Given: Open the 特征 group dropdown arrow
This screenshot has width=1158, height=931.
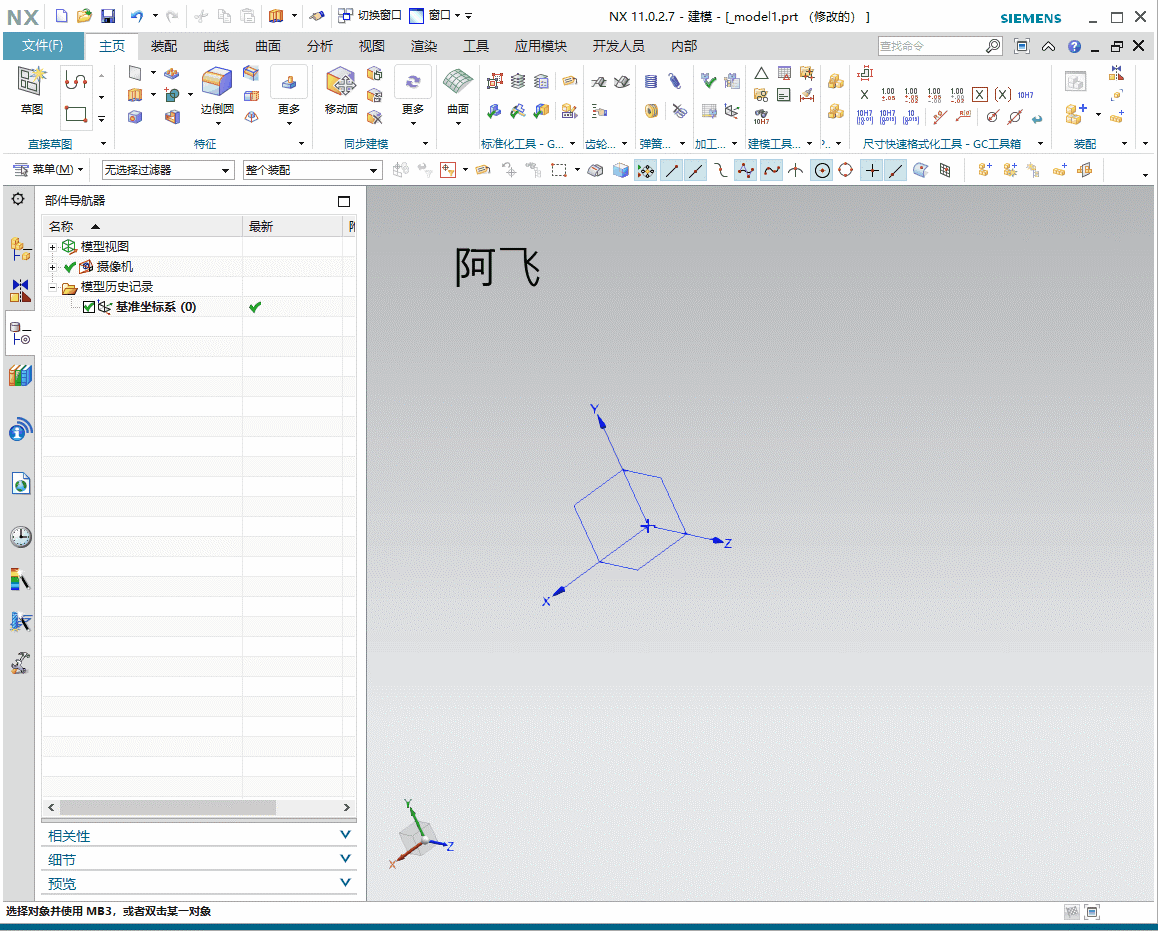Looking at the screenshot, I should [301, 143].
